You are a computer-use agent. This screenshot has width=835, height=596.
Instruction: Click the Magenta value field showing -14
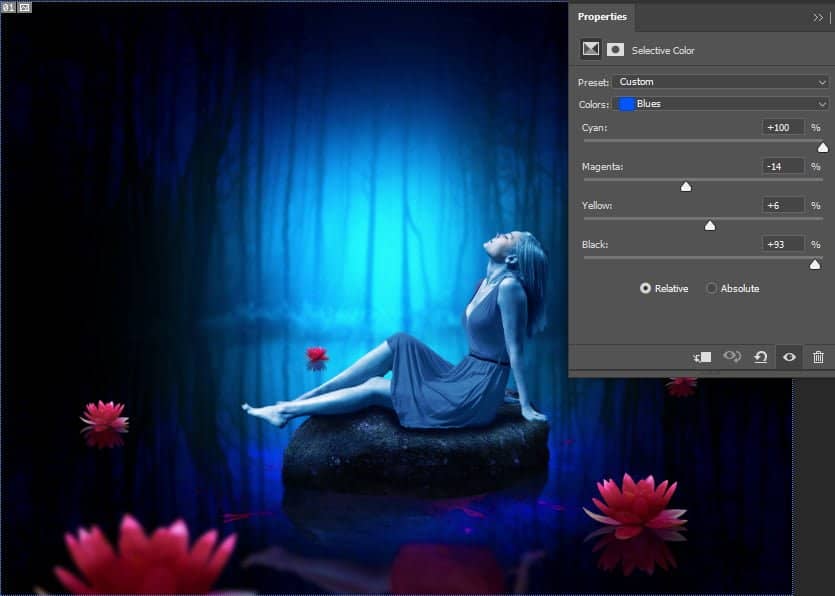click(783, 166)
